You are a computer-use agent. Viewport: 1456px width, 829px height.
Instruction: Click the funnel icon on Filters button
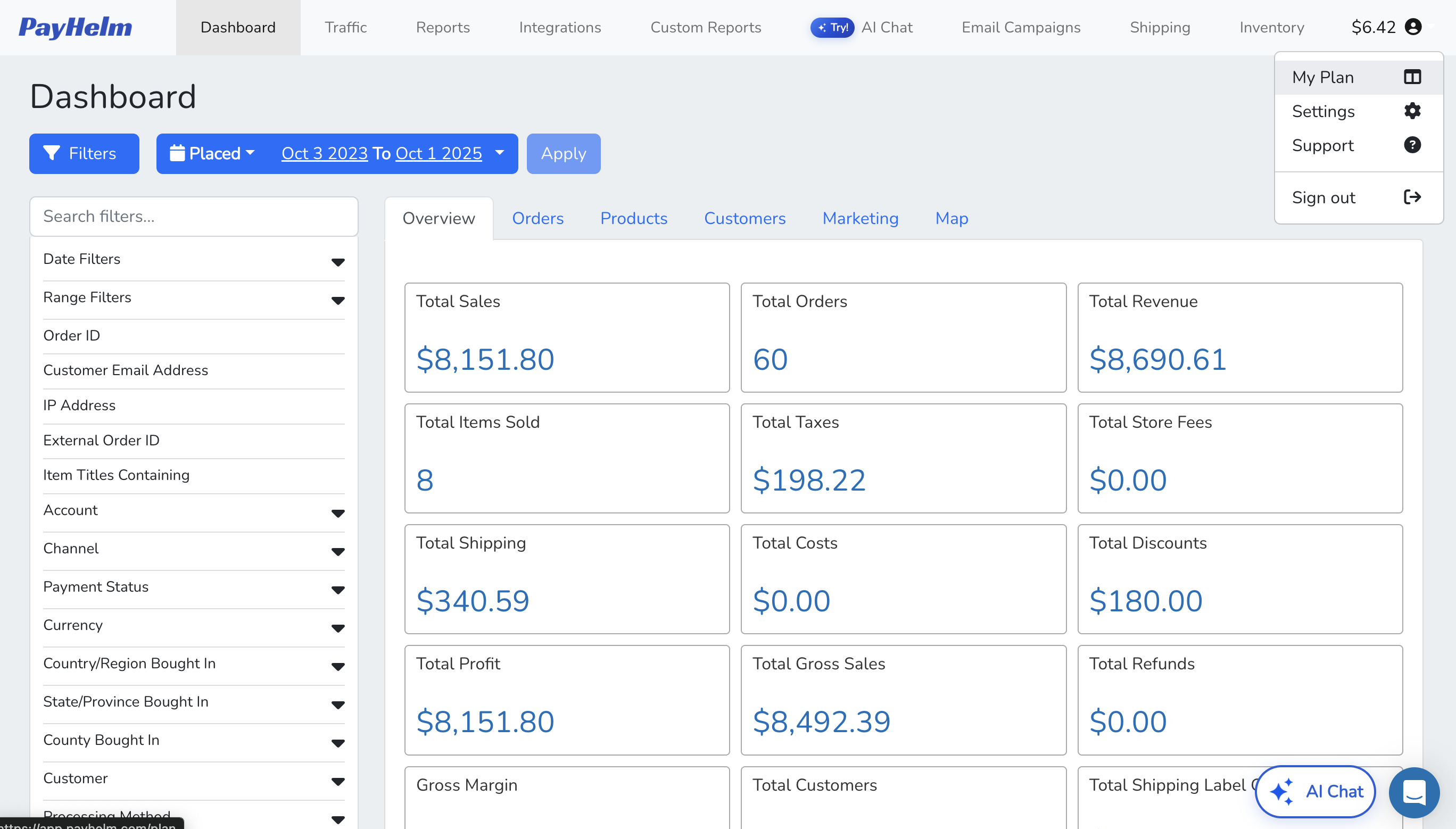[x=51, y=153]
